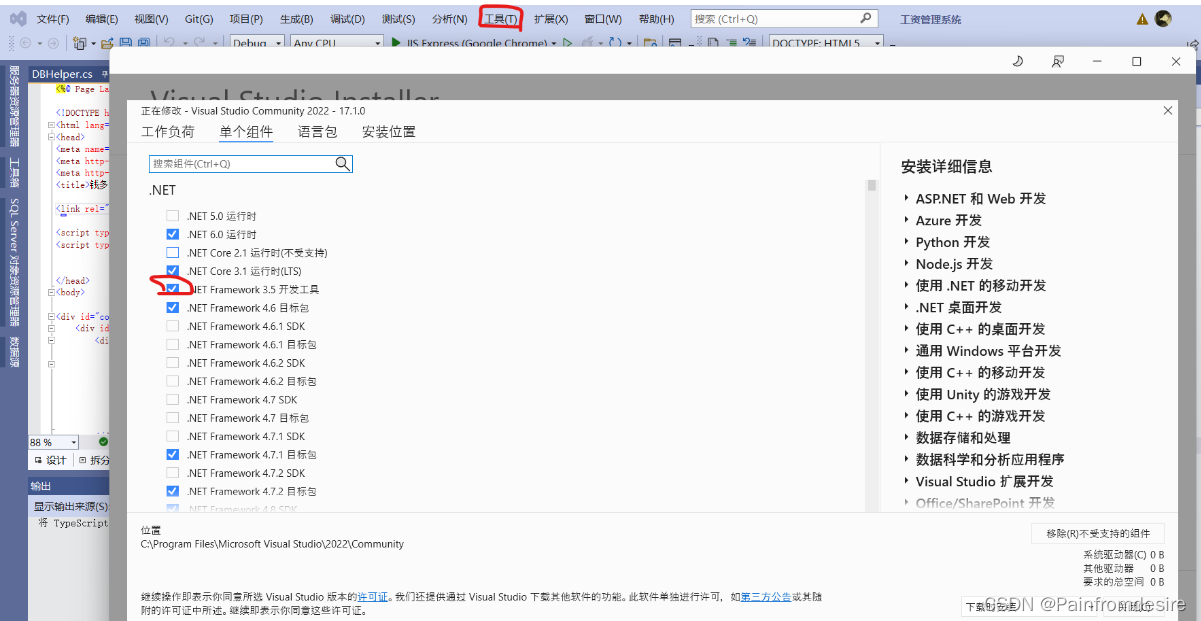Click the Visual Studio logo icon
This screenshot has width=1201, height=621.
click(x=17, y=18)
